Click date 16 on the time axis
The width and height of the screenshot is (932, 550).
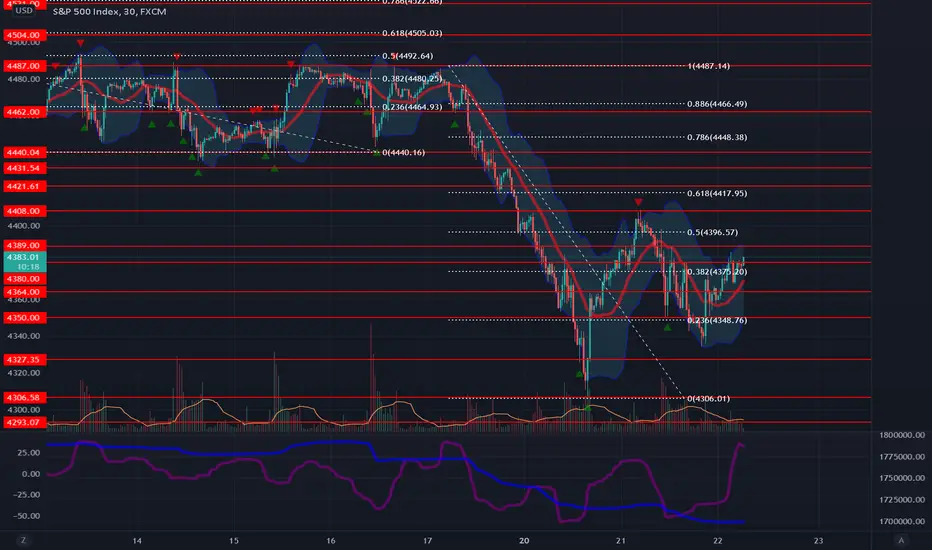(330, 540)
